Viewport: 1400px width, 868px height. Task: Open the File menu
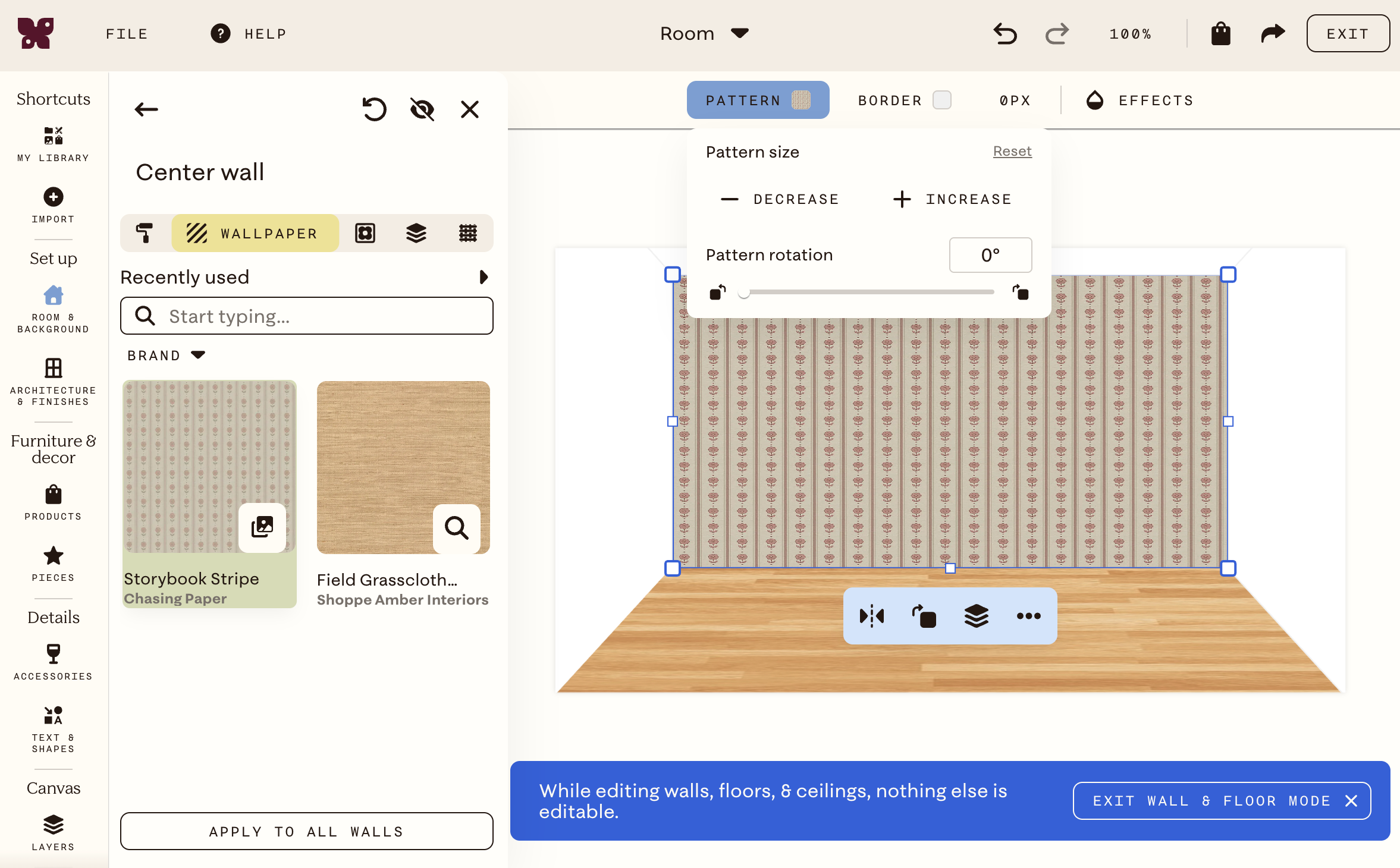pos(127,34)
